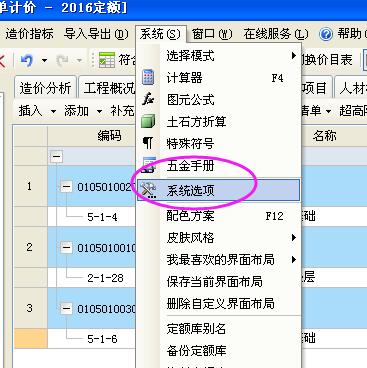The width and height of the screenshot is (367, 368).
Task: Select row number 2 header cell
Action: (x=30, y=247)
